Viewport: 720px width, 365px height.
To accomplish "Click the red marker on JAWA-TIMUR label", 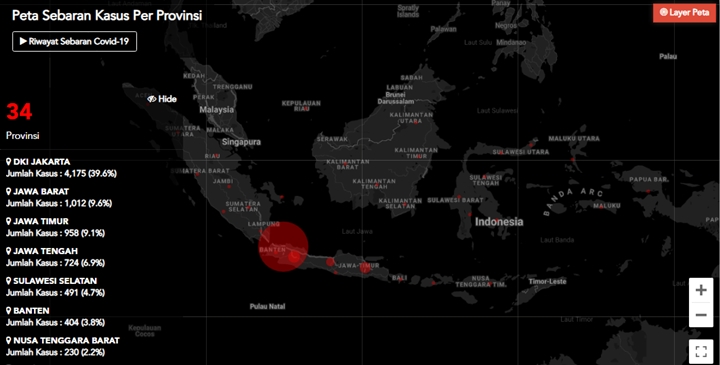I will (x=366, y=268).
